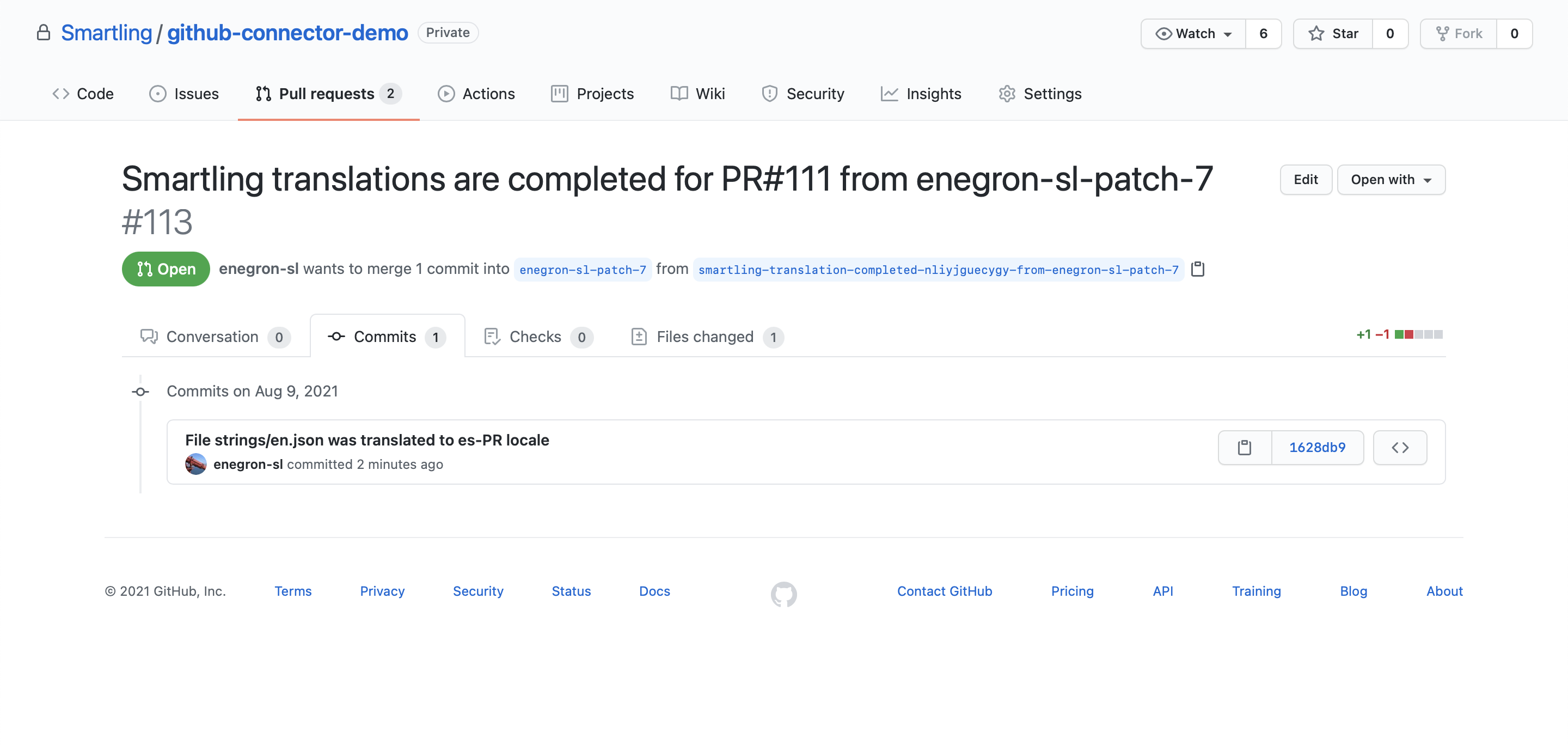Open the Files changed tab
The width and height of the screenshot is (1568, 745).
[x=707, y=337]
